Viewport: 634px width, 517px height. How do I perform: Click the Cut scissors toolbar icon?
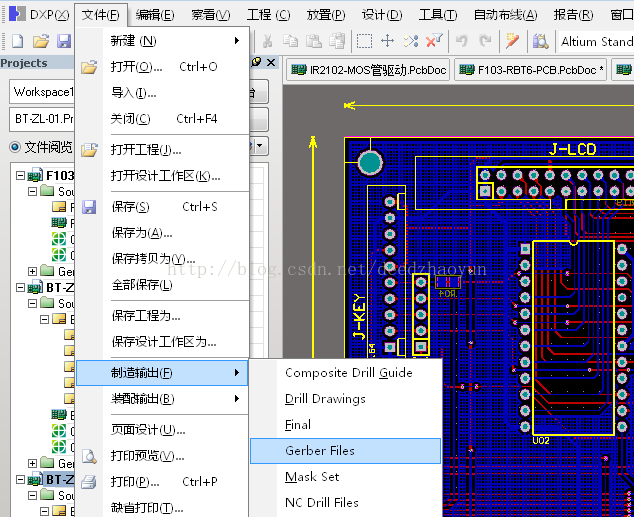click(267, 41)
